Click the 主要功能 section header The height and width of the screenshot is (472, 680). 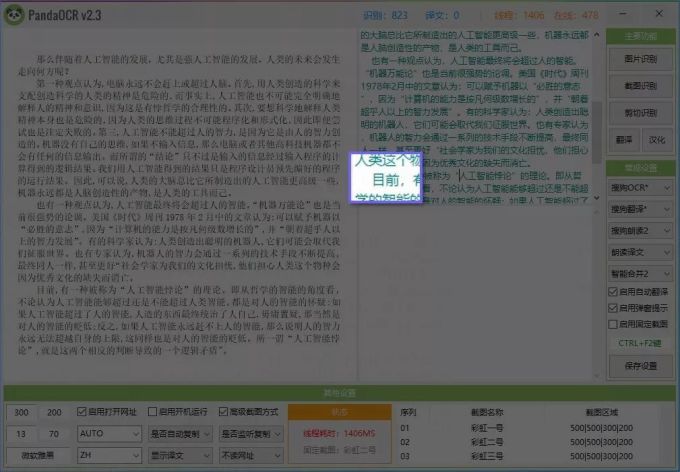pos(640,36)
